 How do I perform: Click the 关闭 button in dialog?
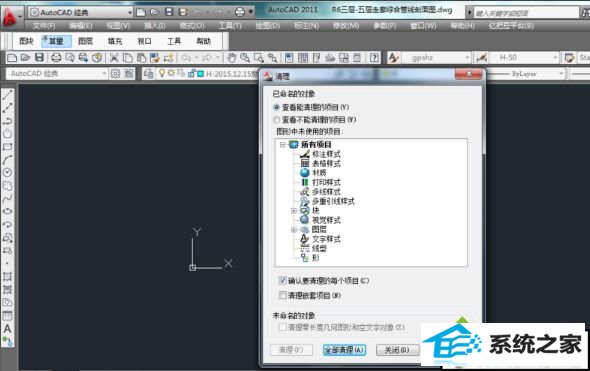(398, 350)
